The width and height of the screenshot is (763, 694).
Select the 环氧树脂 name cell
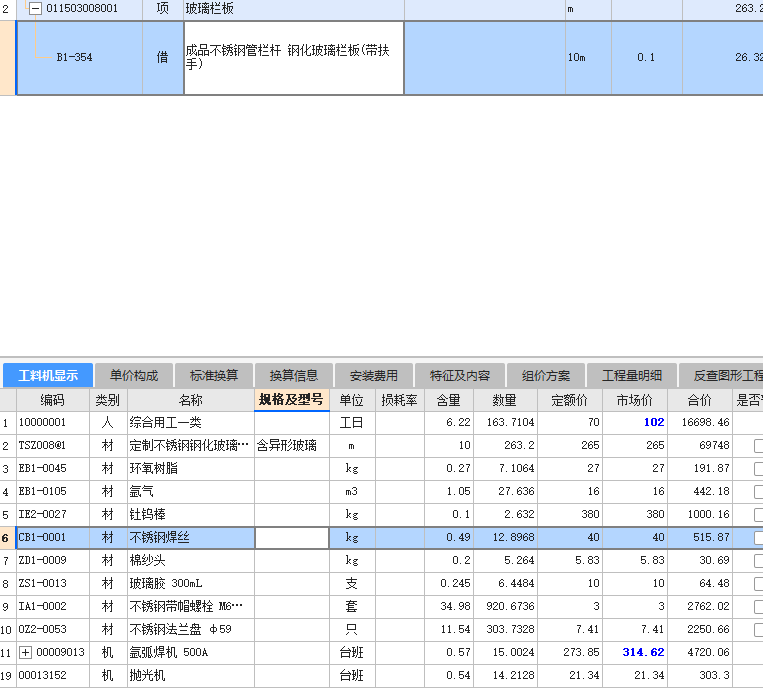point(191,468)
